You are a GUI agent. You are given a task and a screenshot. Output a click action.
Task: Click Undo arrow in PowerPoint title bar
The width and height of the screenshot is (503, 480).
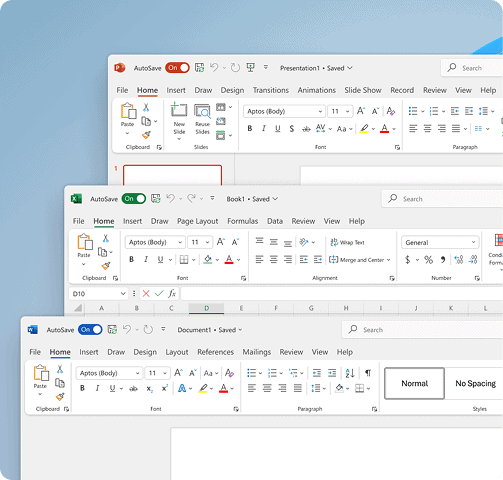point(214,68)
